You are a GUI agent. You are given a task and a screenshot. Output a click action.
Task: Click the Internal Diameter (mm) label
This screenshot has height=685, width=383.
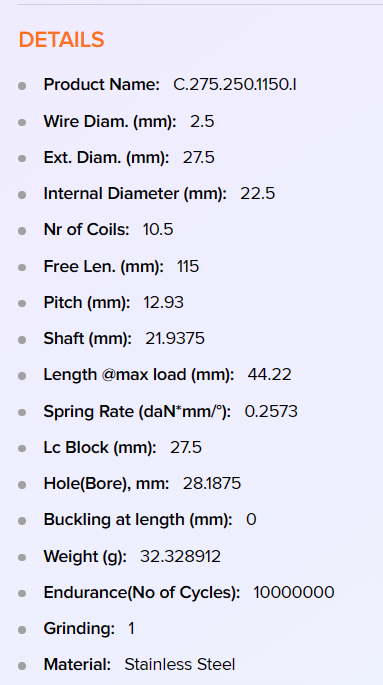[135, 194]
